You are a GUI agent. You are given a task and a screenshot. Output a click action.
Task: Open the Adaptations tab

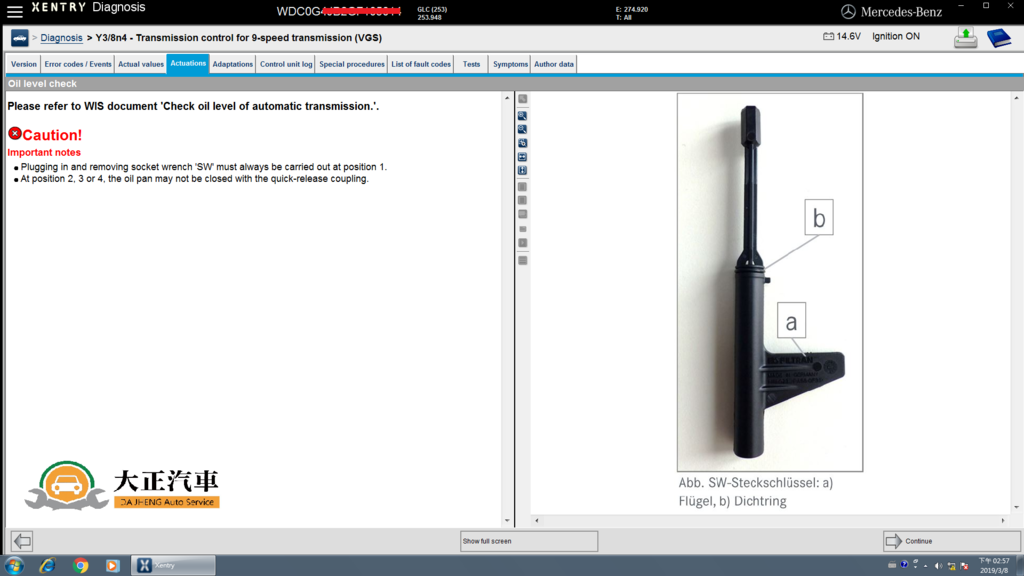232,64
